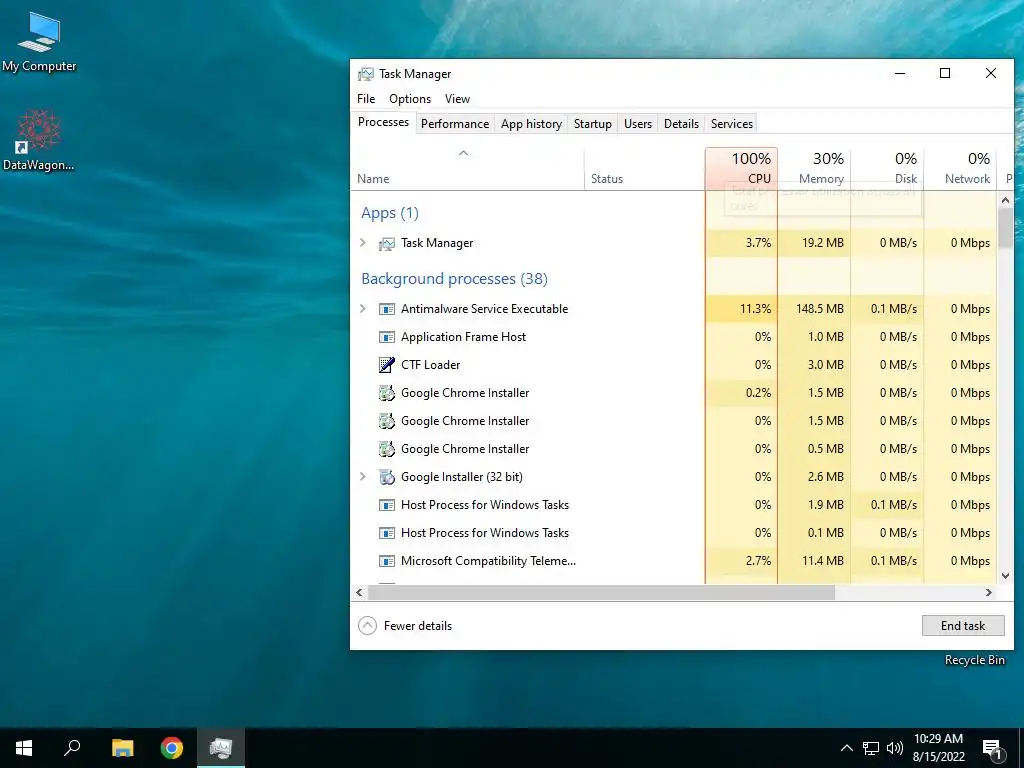Click the CTF Loader pen icon
The width and height of the screenshot is (1024, 768).
[387, 364]
